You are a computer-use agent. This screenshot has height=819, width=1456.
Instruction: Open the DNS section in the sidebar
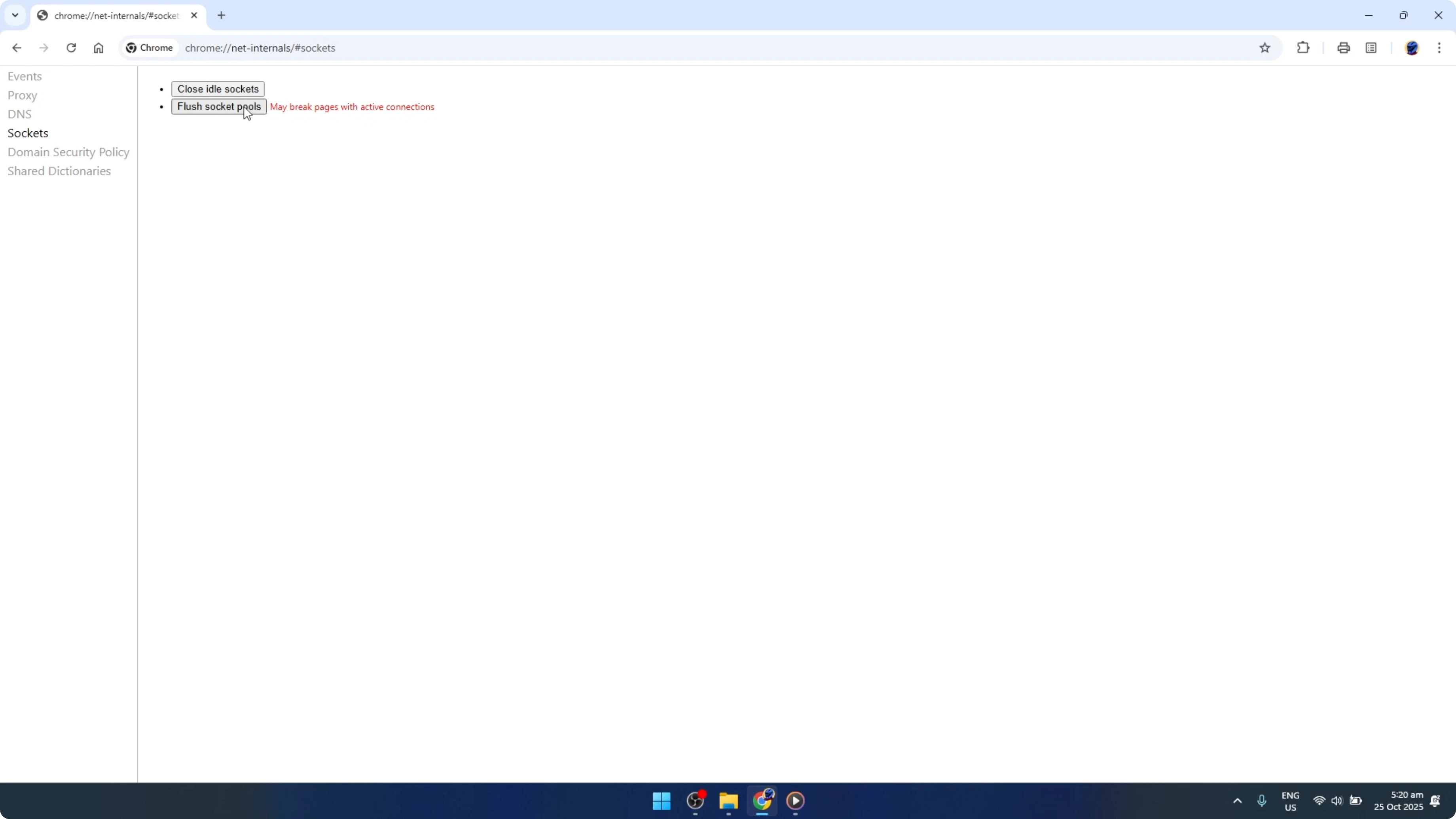tap(20, 114)
